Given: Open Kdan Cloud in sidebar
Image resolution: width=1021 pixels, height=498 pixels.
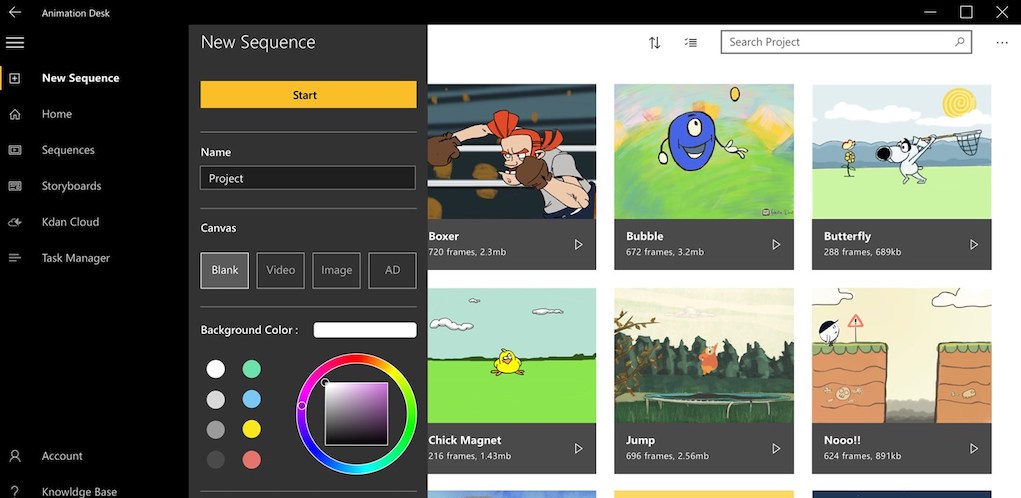Looking at the screenshot, I should click(70, 222).
